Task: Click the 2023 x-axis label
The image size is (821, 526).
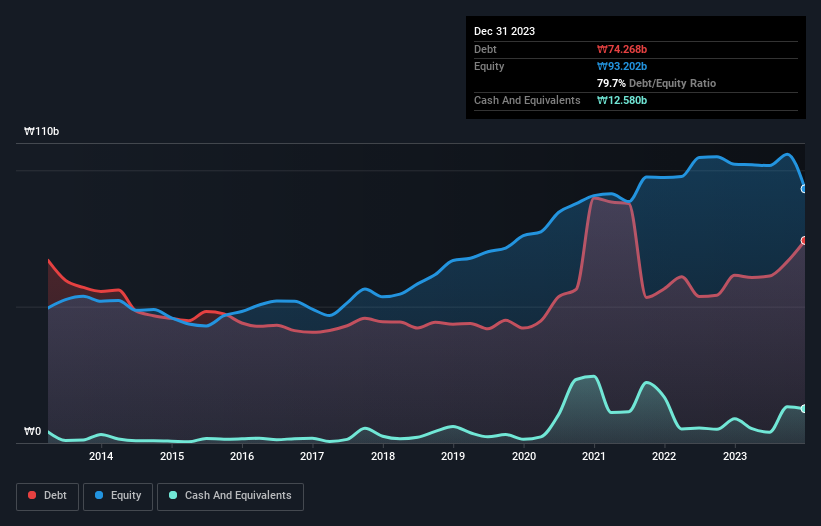Action: click(x=735, y=456)
